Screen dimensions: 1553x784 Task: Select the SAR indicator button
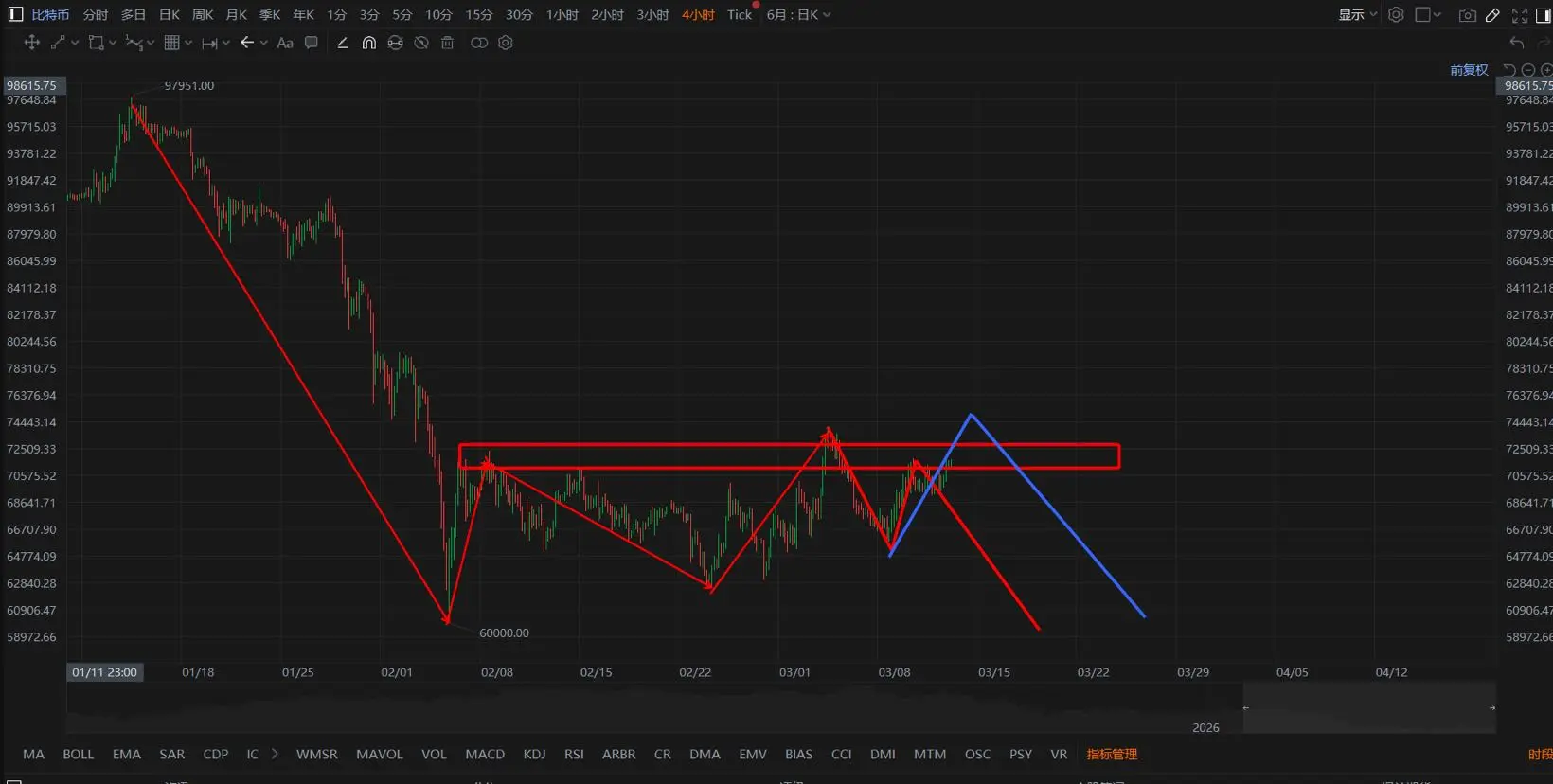click(x=172, y=754)
